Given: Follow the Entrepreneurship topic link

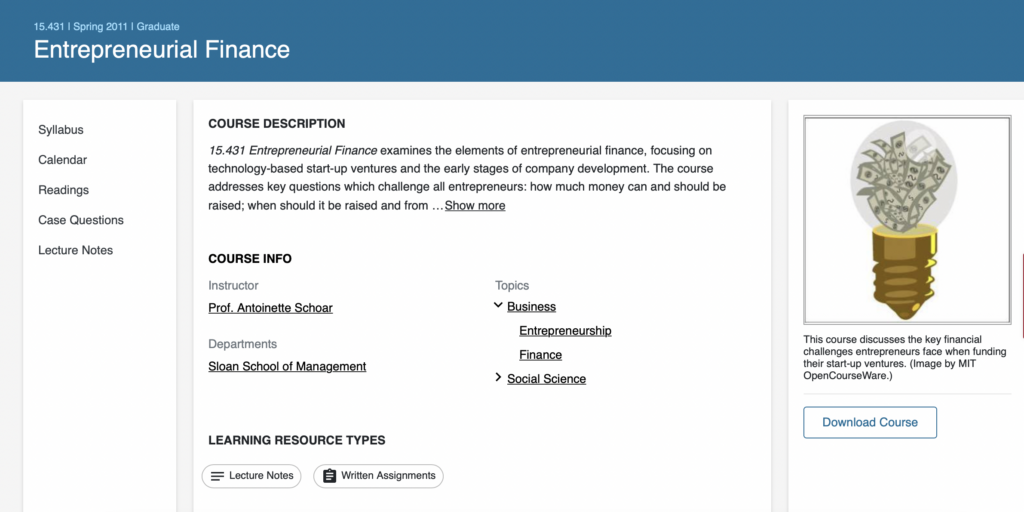Looking at the screenshot, I should (566, 330).
